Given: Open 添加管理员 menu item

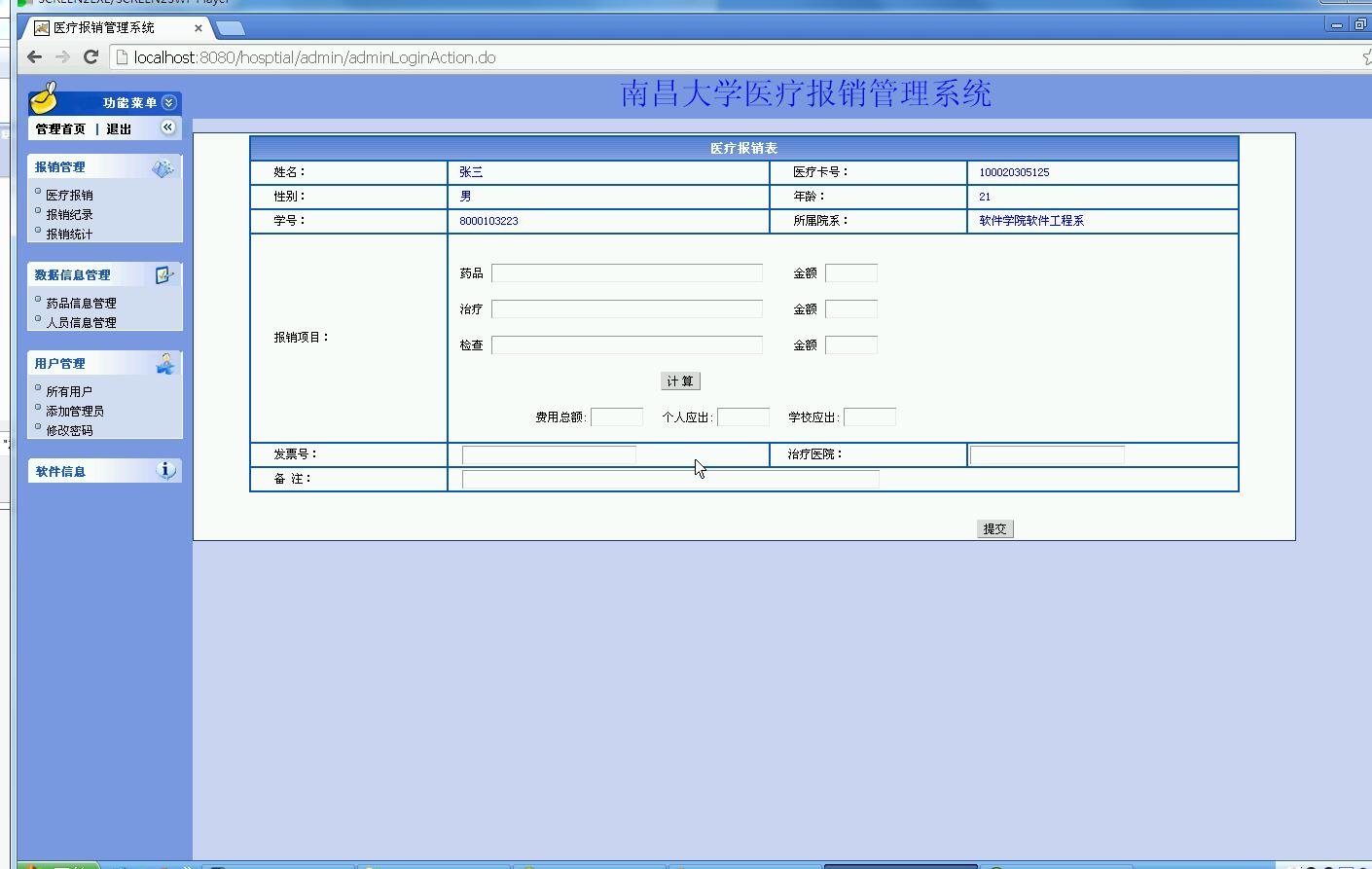Looking at the screenshot, I should 75,412.
